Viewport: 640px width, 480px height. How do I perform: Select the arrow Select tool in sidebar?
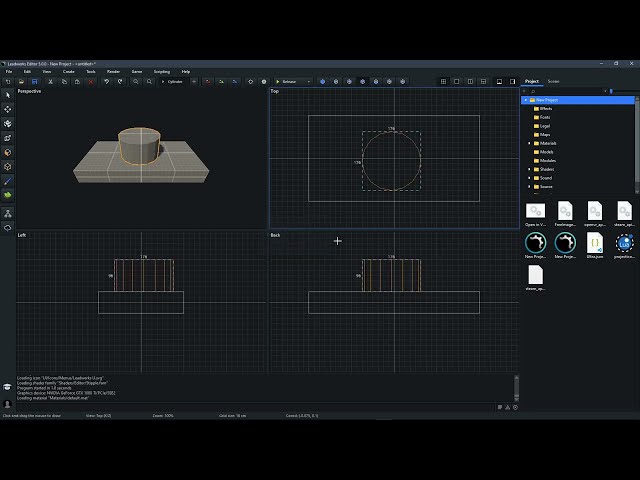coord(8,95)
